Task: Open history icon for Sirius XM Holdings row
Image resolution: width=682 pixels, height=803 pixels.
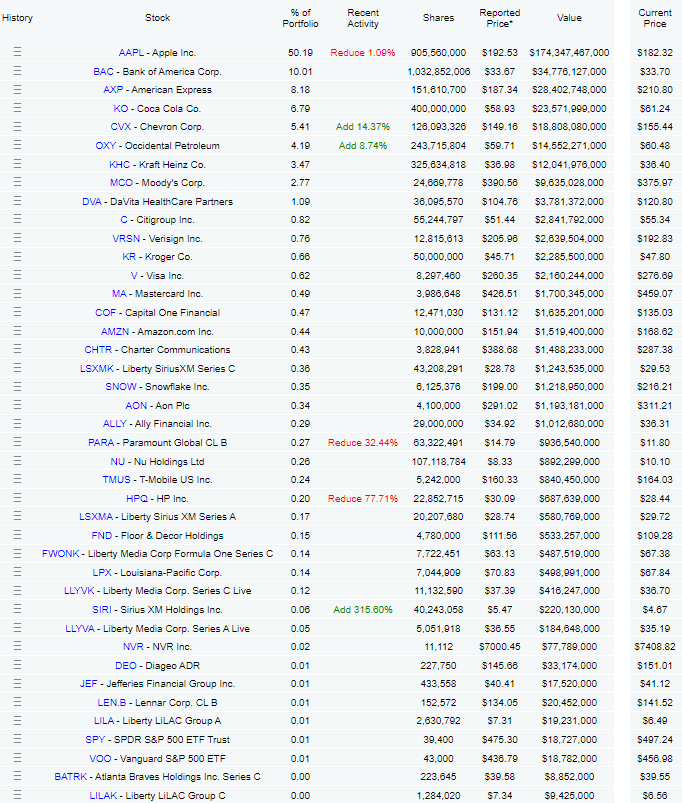Action: coord(17,609)
